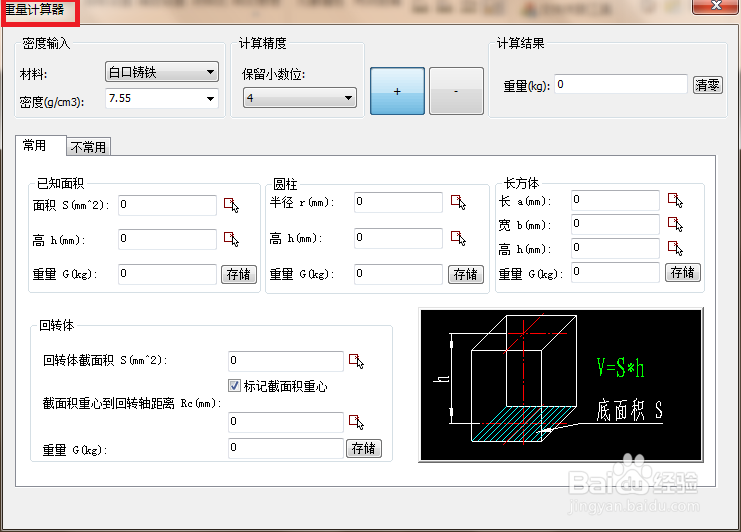Focus the 重量(kg) result field
The image size is (741, 532).
pos(620,85)
